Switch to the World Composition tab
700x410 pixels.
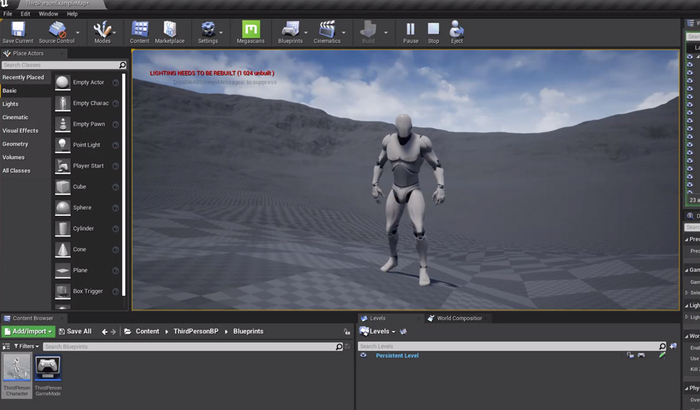pos(458,318)
